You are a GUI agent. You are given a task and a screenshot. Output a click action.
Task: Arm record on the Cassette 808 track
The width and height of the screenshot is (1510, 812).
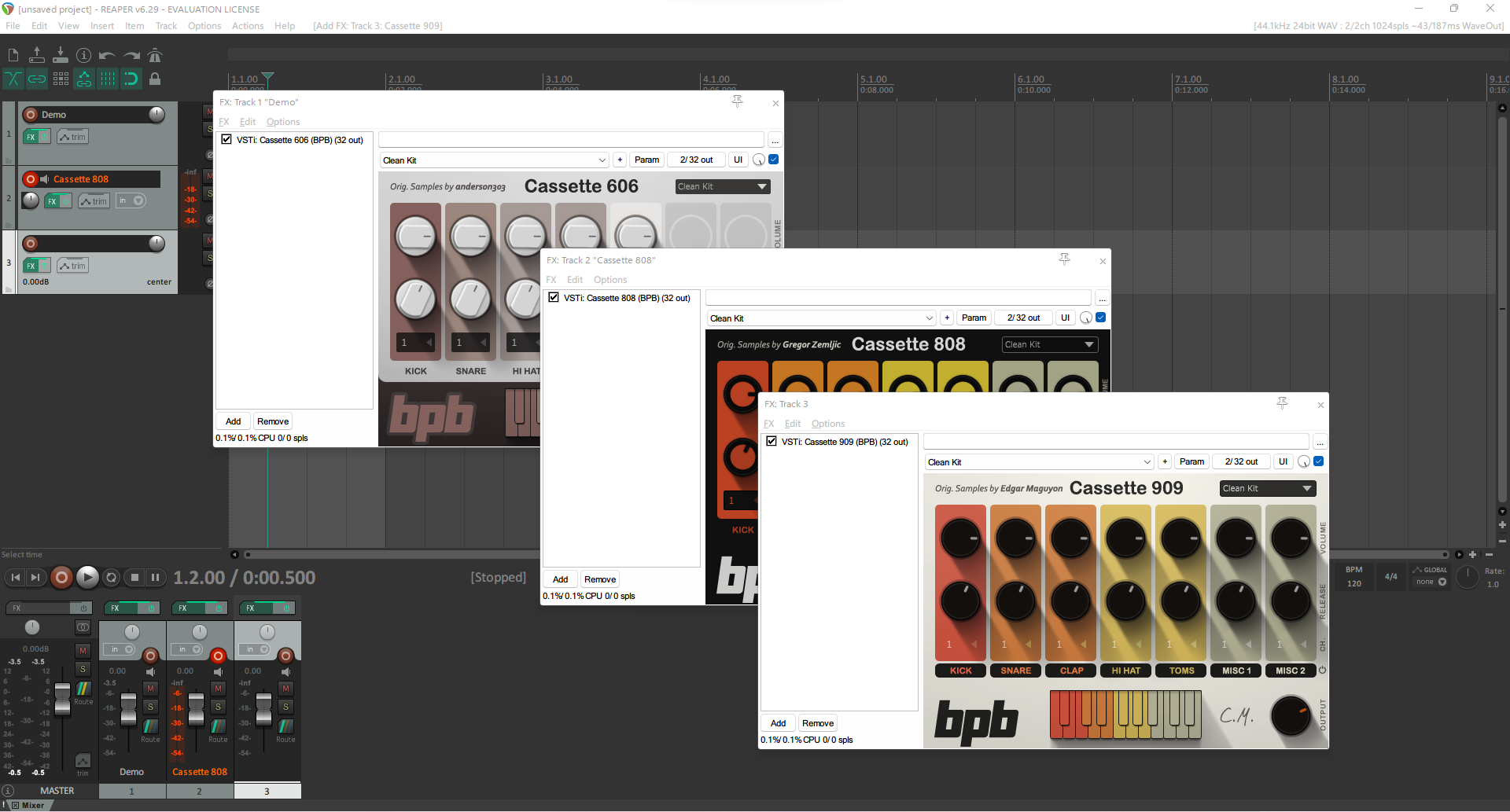(31, 179)
